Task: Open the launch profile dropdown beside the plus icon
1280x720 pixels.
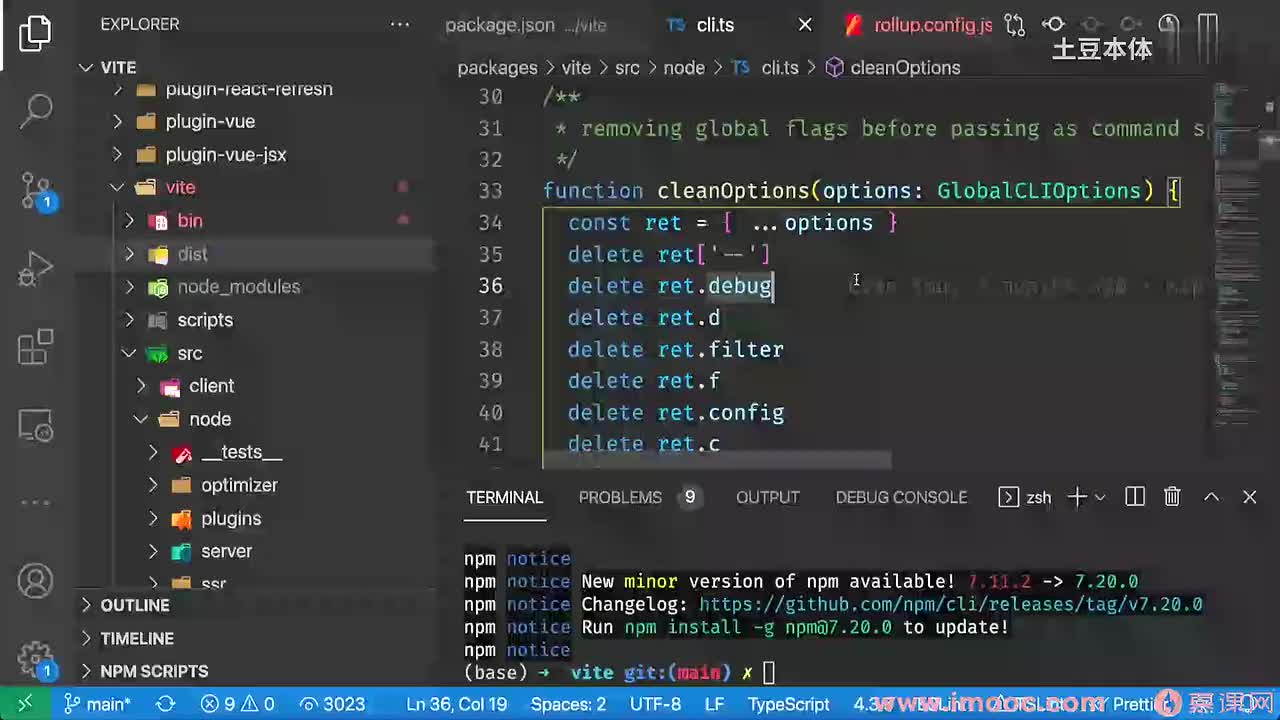Action: click(1100, 497)
